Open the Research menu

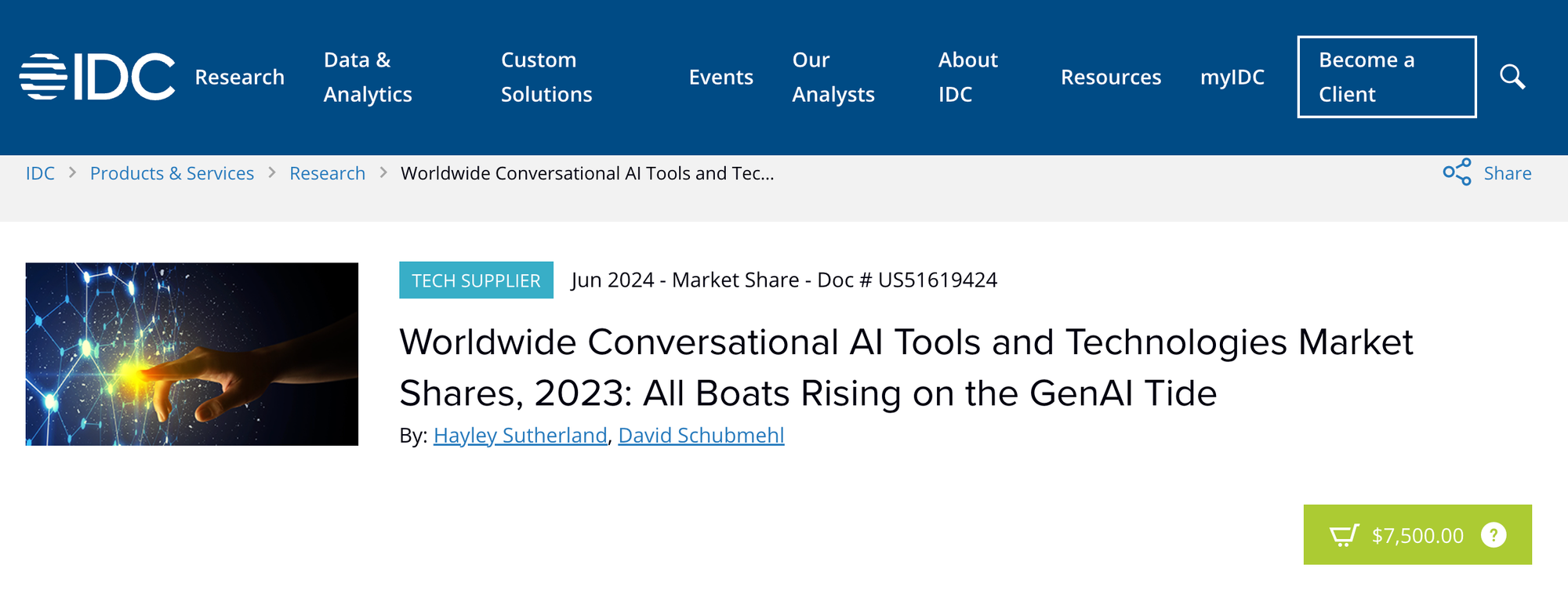pos(239,77)
